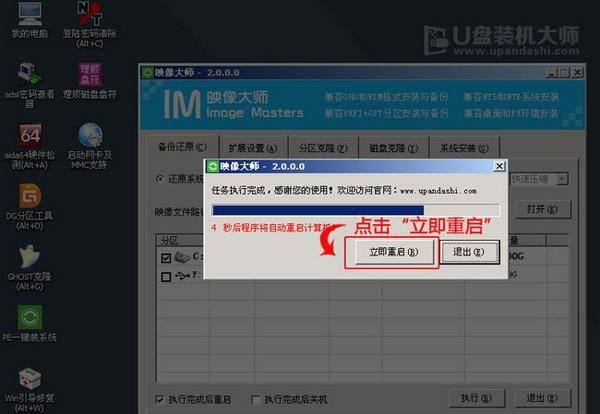Click 打开 (K) button in main window
The height and width of the screenshot is (414, 600).
542,209
